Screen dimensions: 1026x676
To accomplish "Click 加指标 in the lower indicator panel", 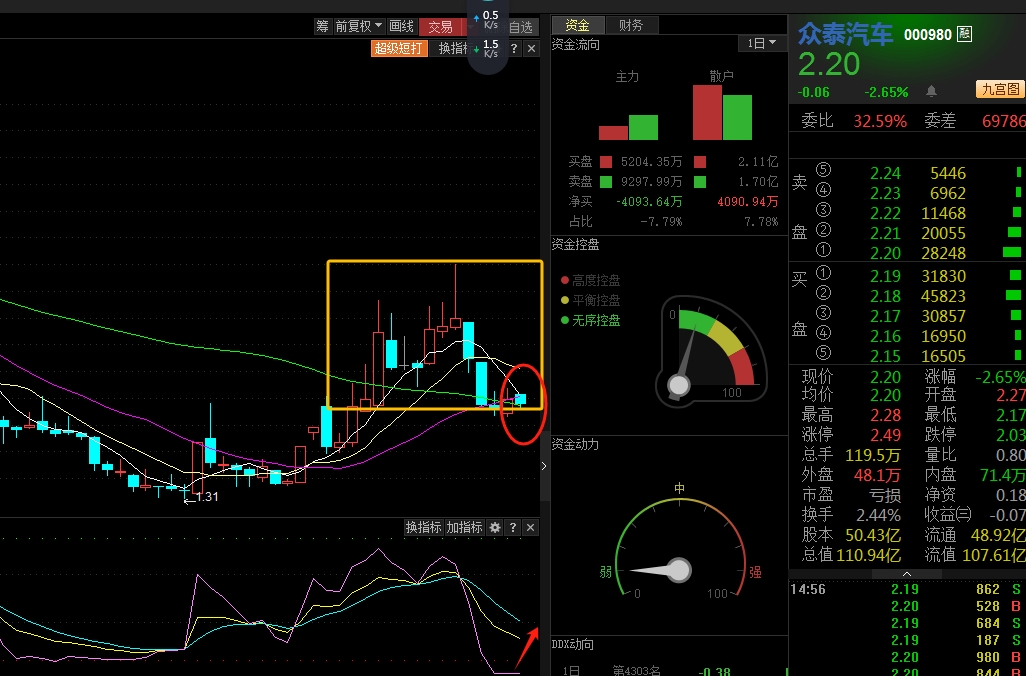I will point(464,527).
